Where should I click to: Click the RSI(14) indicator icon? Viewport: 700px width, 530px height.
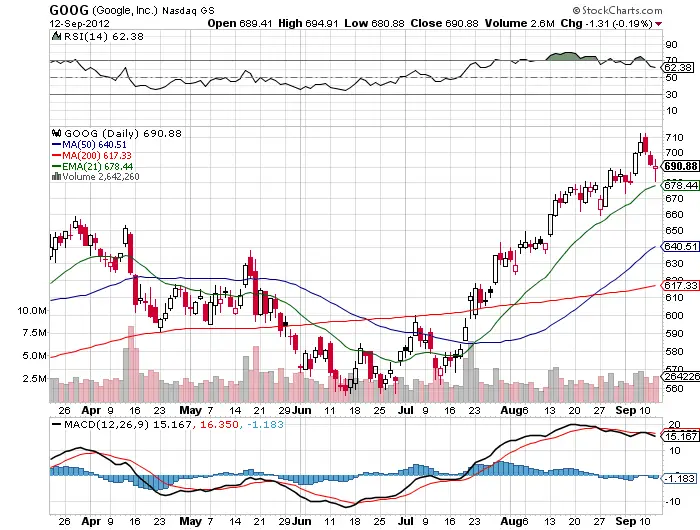[56, 36]
